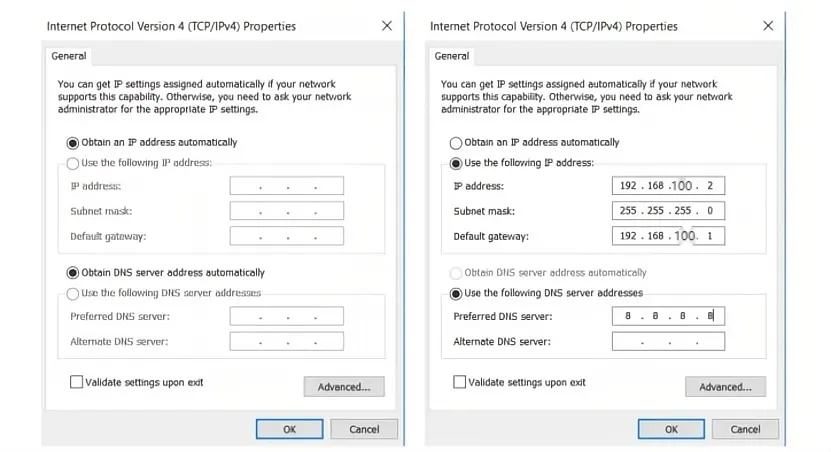Click the IP address field showing 192.168.100.2

pyautogui.click(x=668, y=186)
